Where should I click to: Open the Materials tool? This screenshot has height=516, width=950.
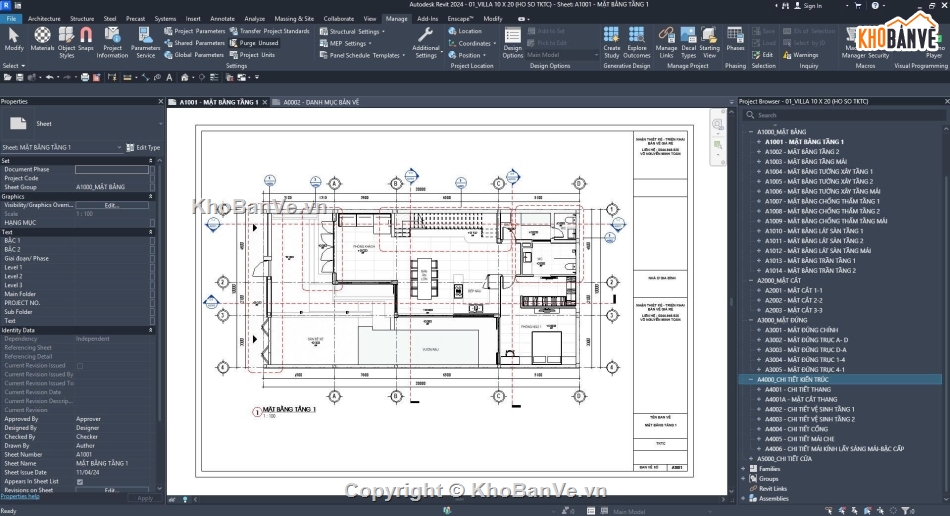(42, 40)
